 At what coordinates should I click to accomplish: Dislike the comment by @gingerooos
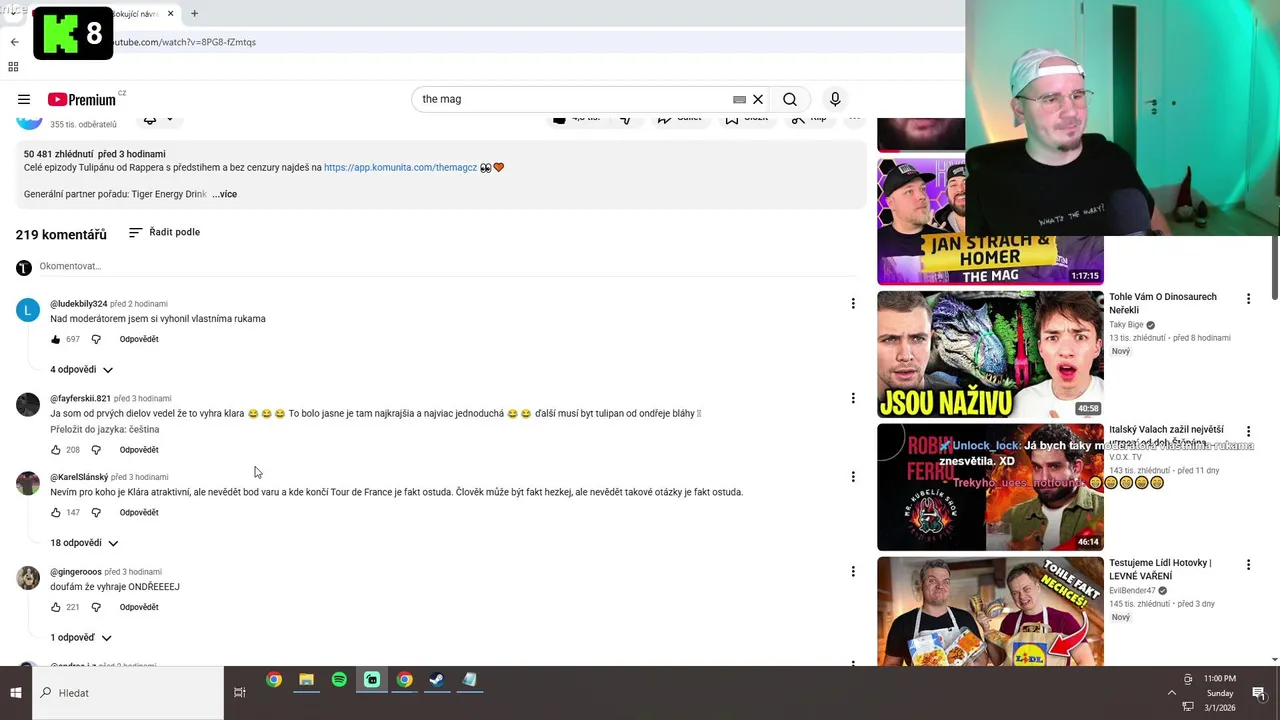click(x=96, y=607)
